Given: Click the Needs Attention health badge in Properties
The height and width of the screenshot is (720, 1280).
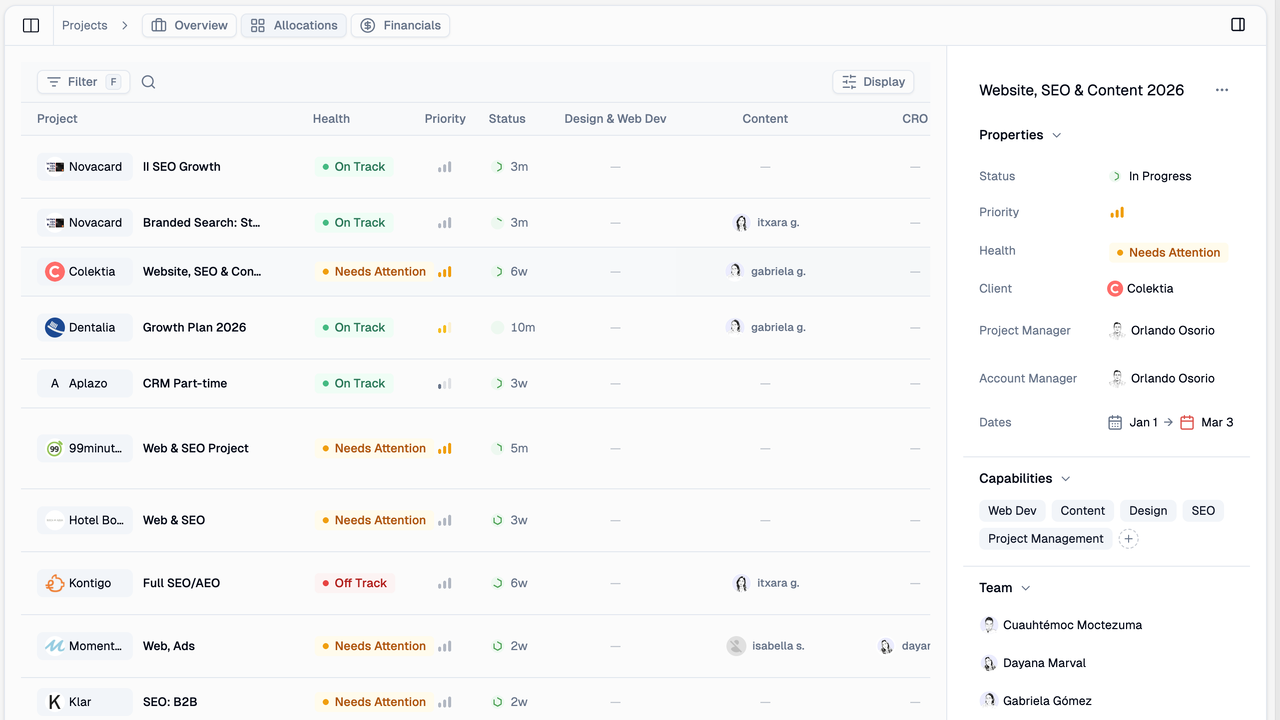Looking at the screenshot, I should (1168, 253).
